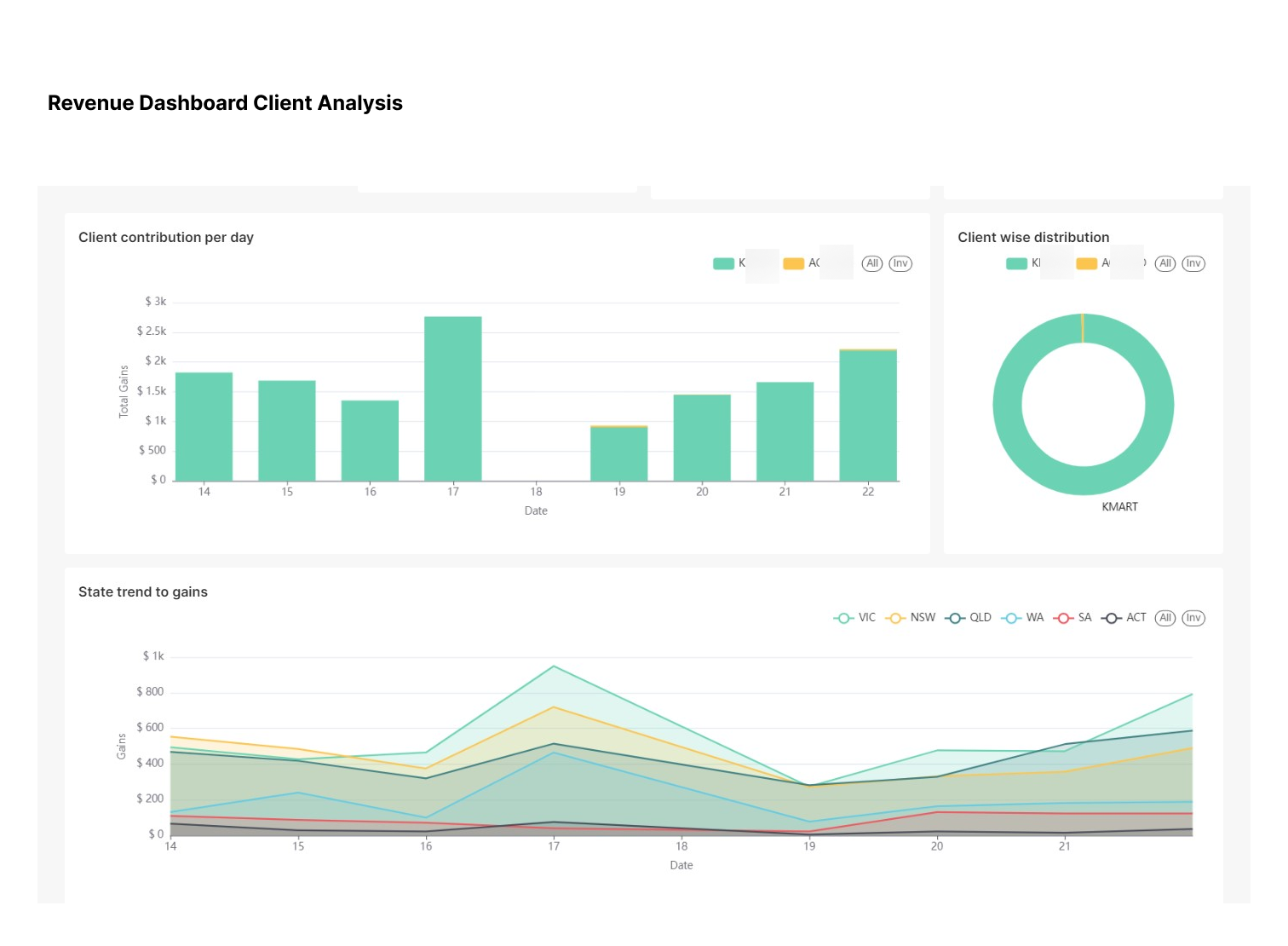The width and height of the screenshot is (1288, 946).
Task: Click the $ 3k label on bar chart axis
Action: [x=156, y=302]
